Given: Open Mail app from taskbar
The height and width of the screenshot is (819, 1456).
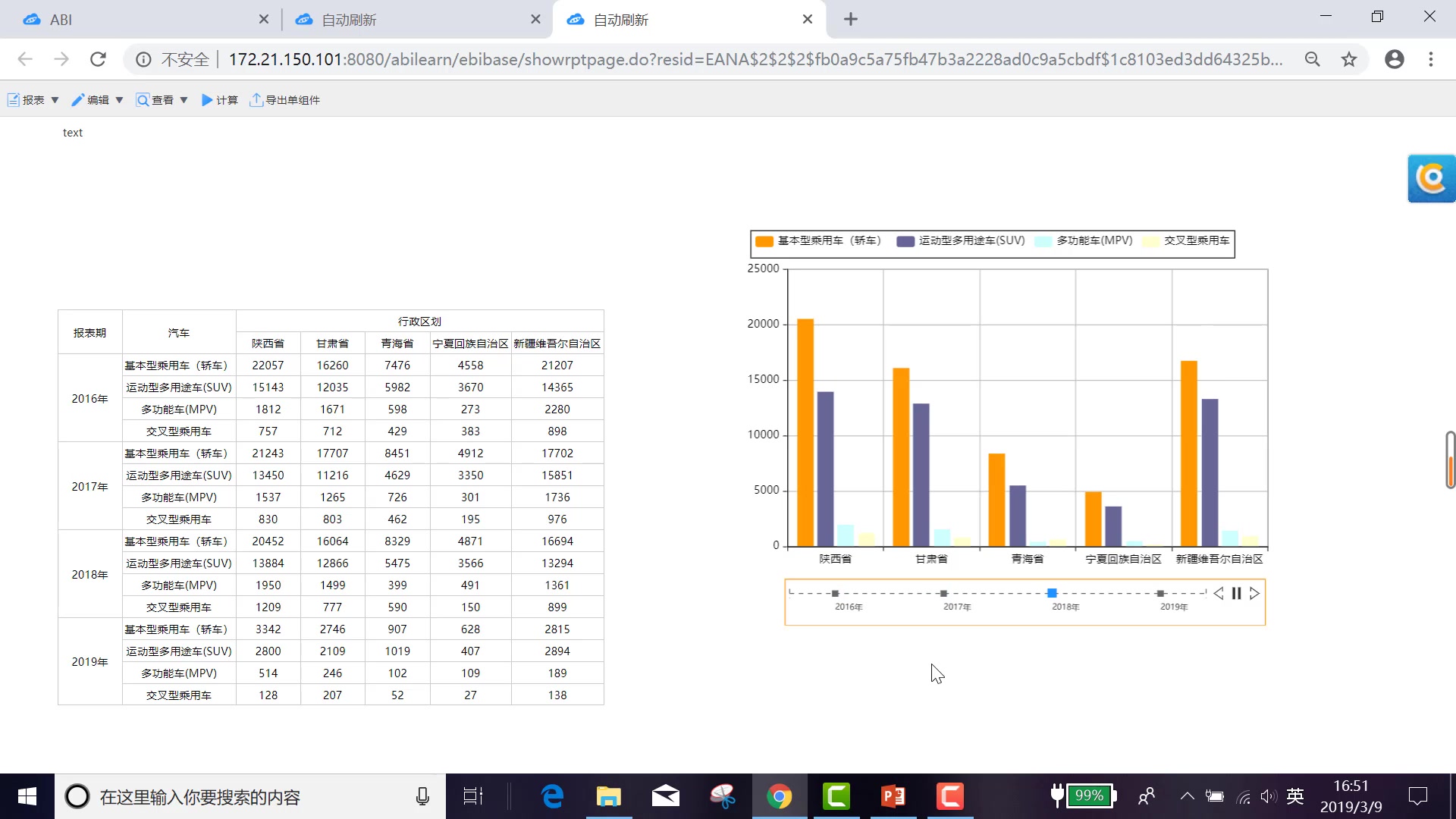Looking at the screenshot, I should (x=665, y=796).
